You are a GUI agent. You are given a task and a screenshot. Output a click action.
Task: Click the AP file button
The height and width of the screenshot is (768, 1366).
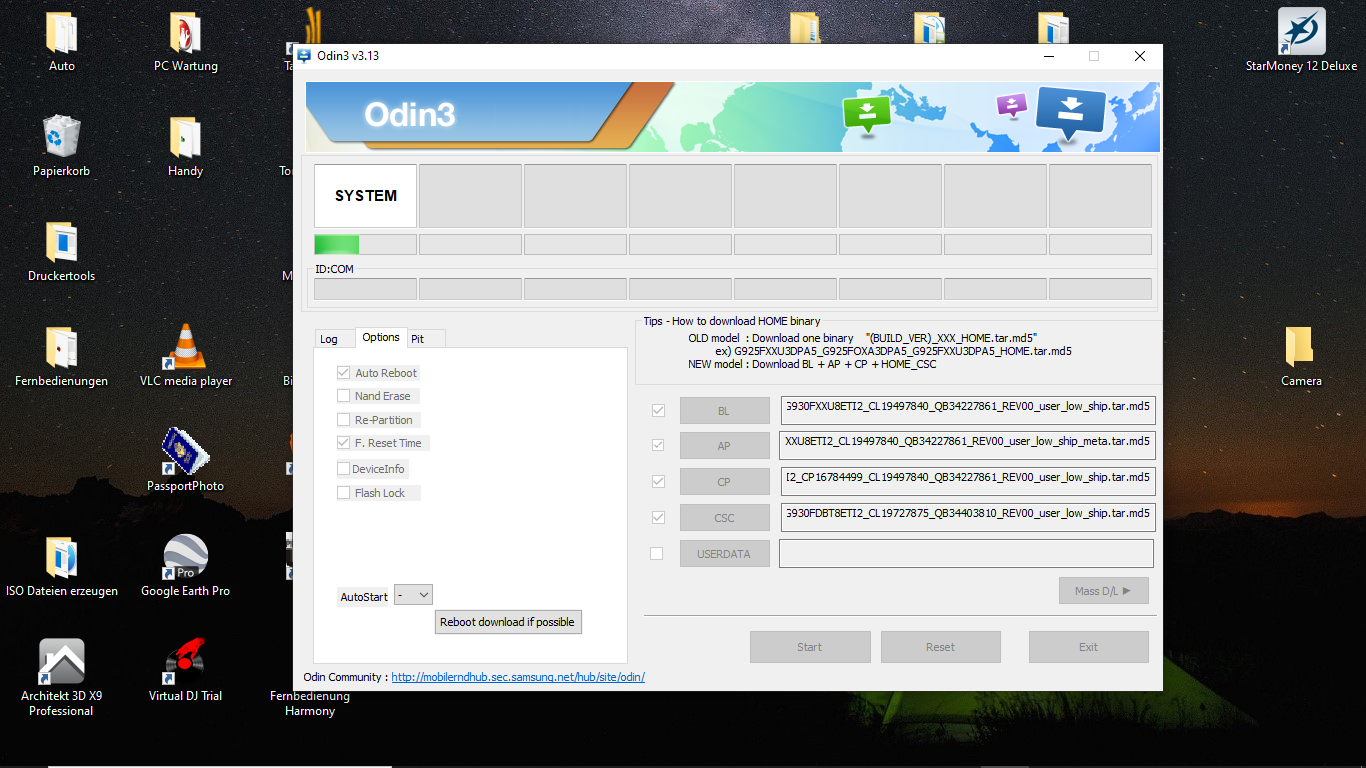724,446
